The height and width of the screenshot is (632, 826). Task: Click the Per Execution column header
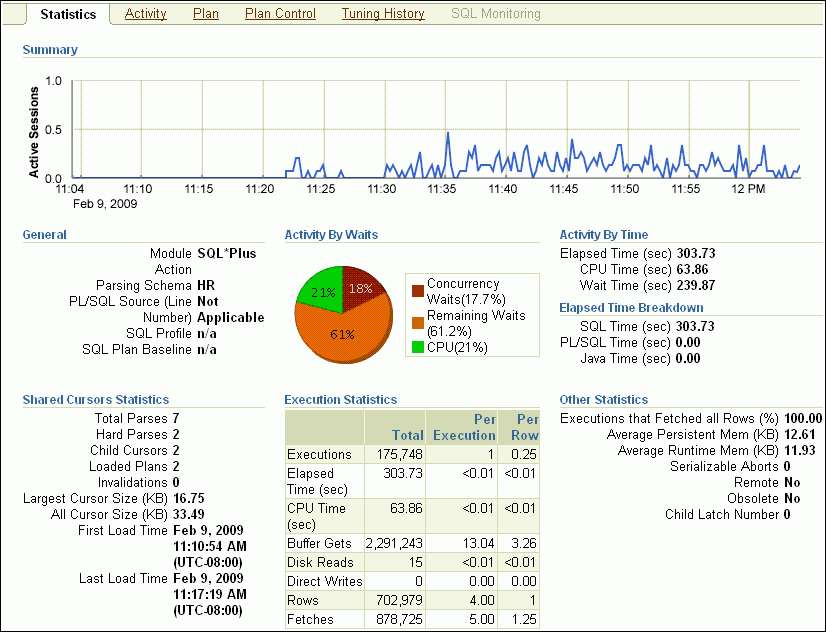(x=464, y=427)
